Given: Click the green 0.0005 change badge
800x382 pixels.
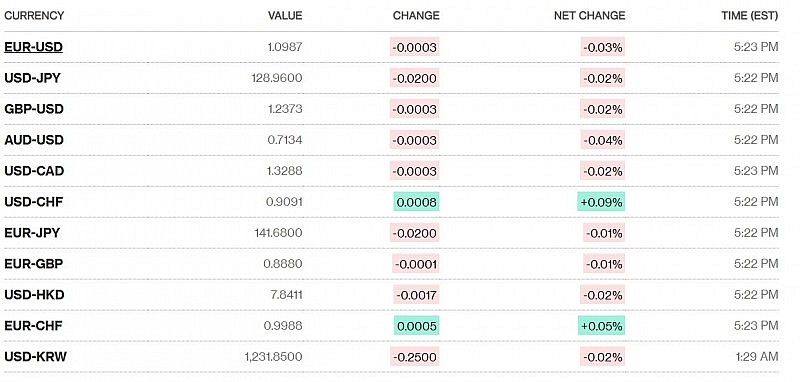Looking at the screenshot, I should tap(416, 325).
